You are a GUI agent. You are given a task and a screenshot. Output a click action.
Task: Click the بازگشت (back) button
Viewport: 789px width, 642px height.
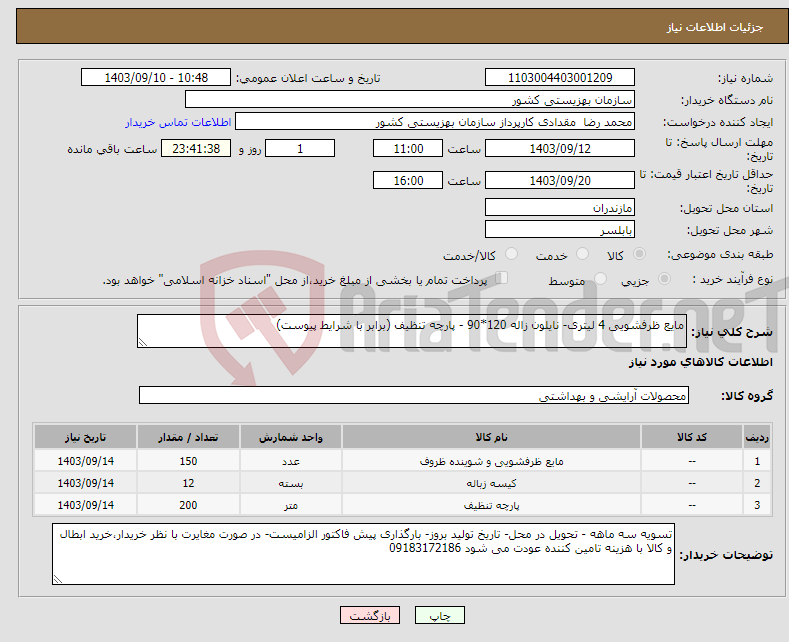point(370,615)
